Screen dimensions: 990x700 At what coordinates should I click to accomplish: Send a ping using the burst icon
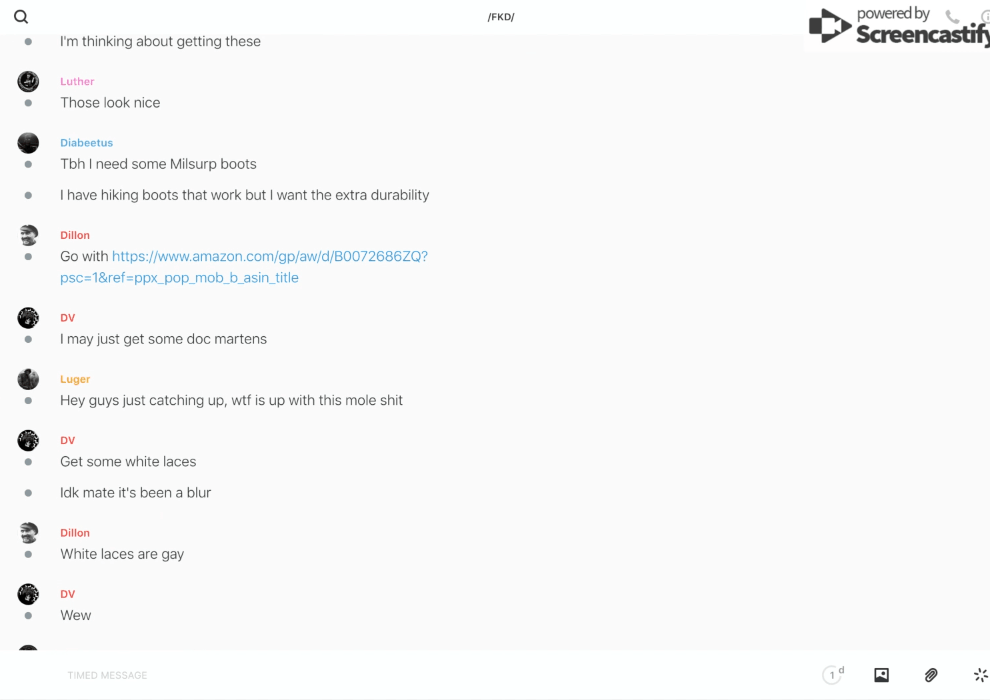click(980, 675)
